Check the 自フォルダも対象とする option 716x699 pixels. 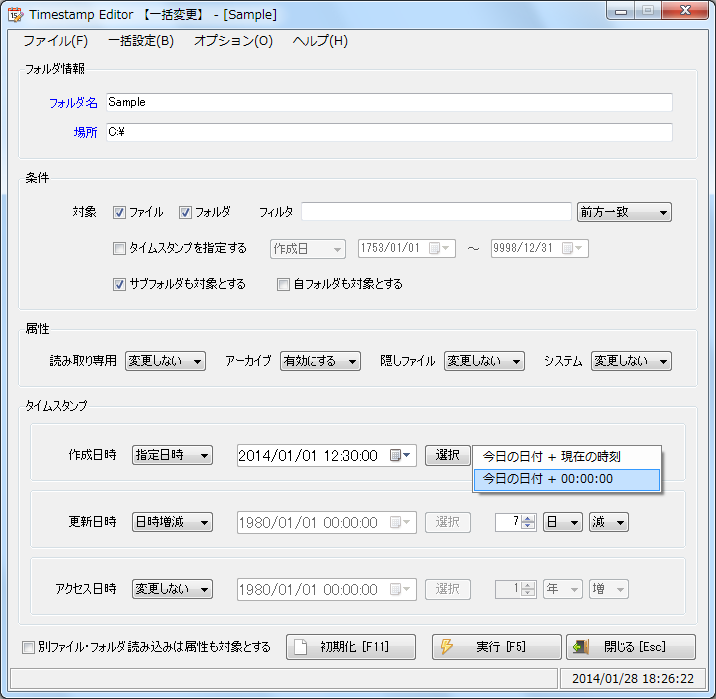(283, 284)
